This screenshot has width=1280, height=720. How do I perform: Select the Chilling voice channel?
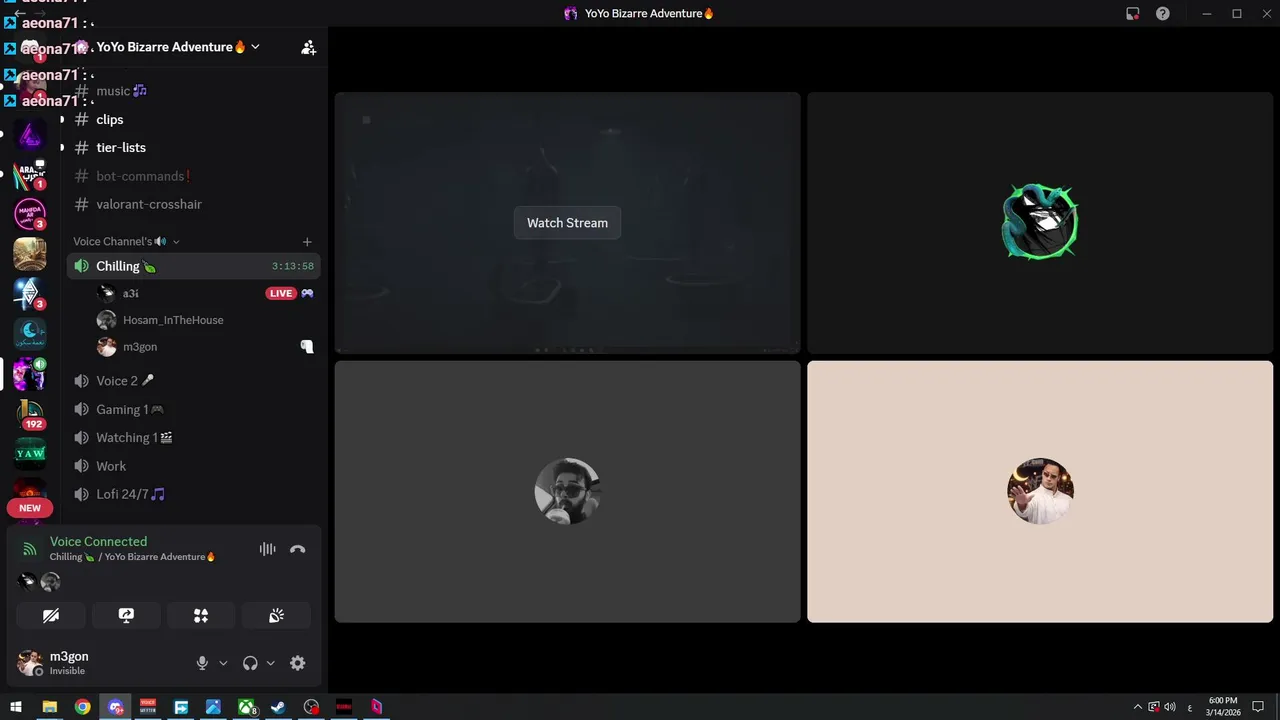194,266
